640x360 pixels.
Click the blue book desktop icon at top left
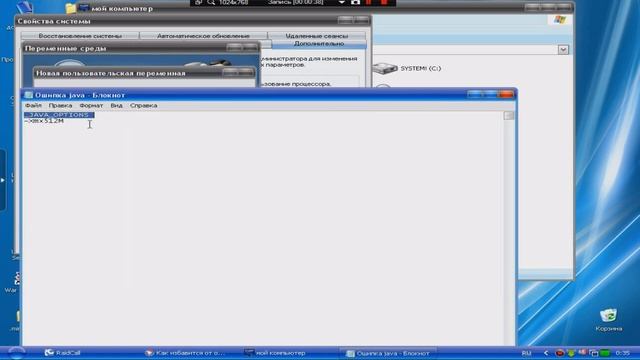(x=24, y=6)
